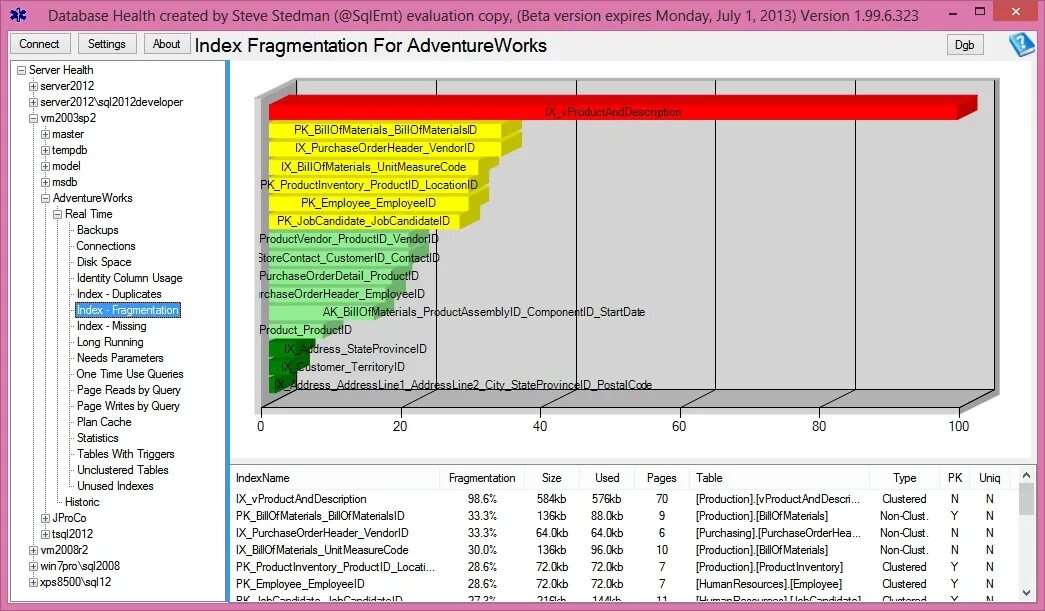Expand the server2012 node

(32, 85)
